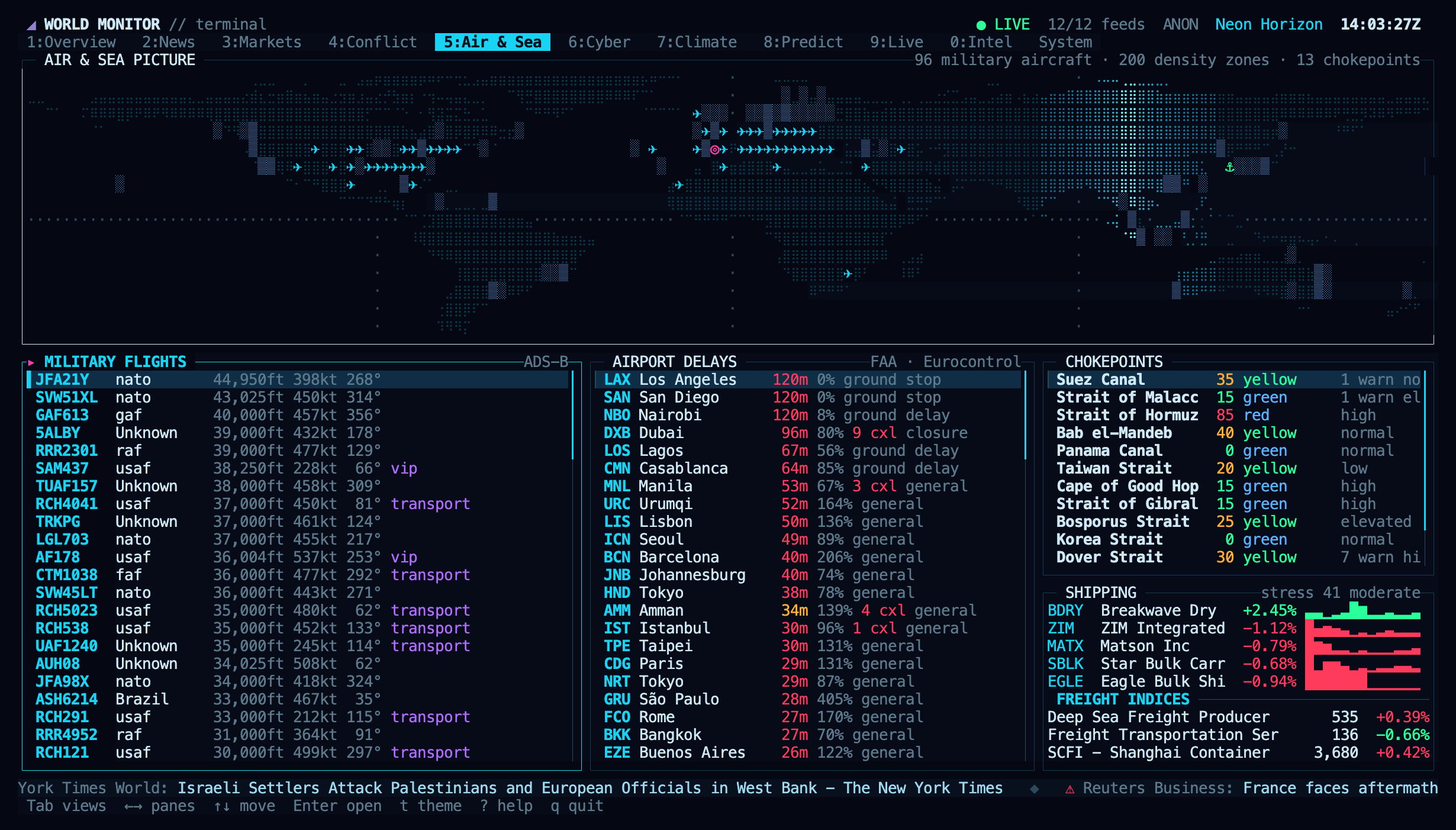The width and height of the screenshot is (1456, 830).
Task: Click the 't theme' footer shortcut
Action: coord(430,806)
